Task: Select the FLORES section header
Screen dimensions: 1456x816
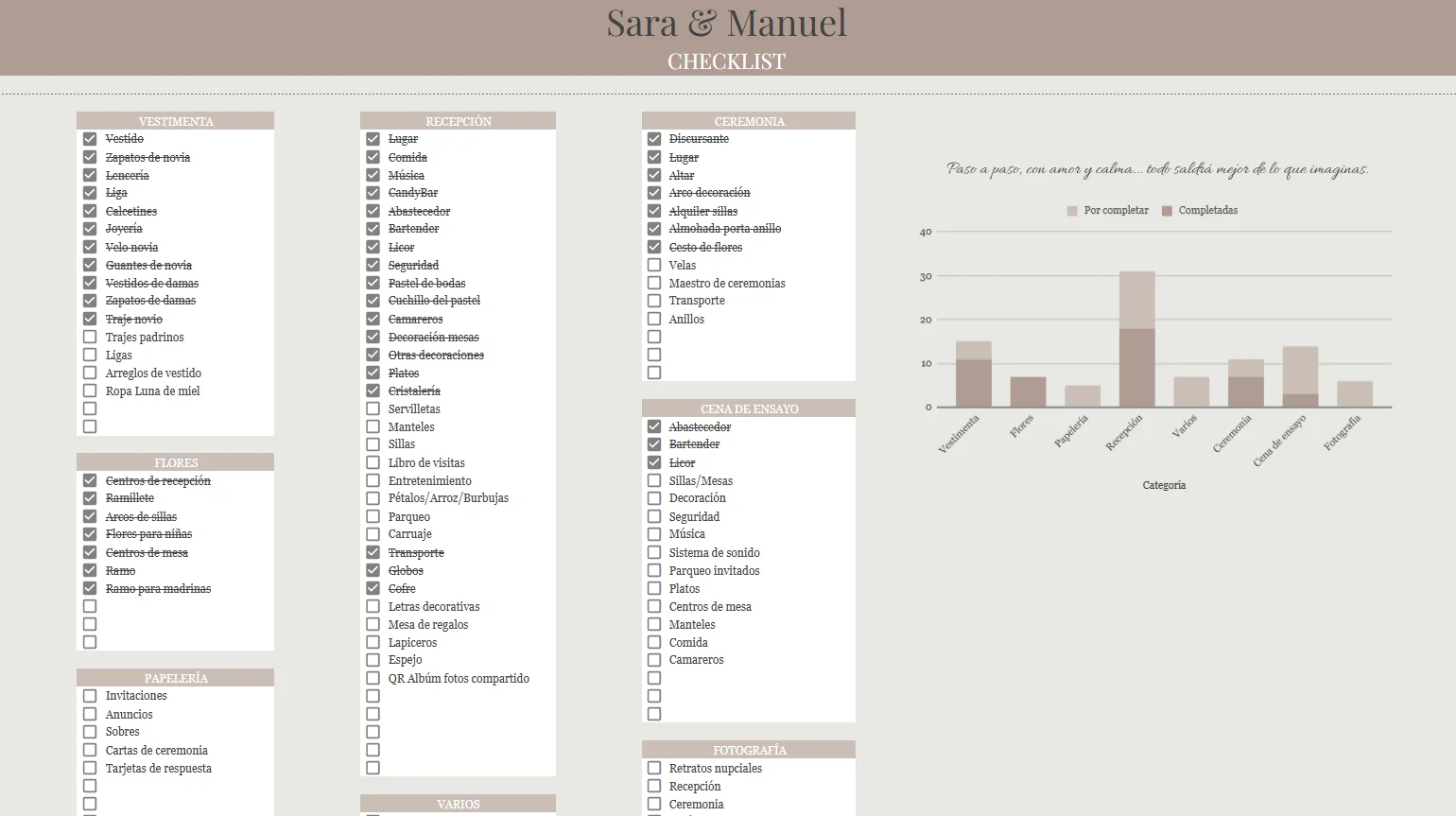Action: tap(175, 462)
